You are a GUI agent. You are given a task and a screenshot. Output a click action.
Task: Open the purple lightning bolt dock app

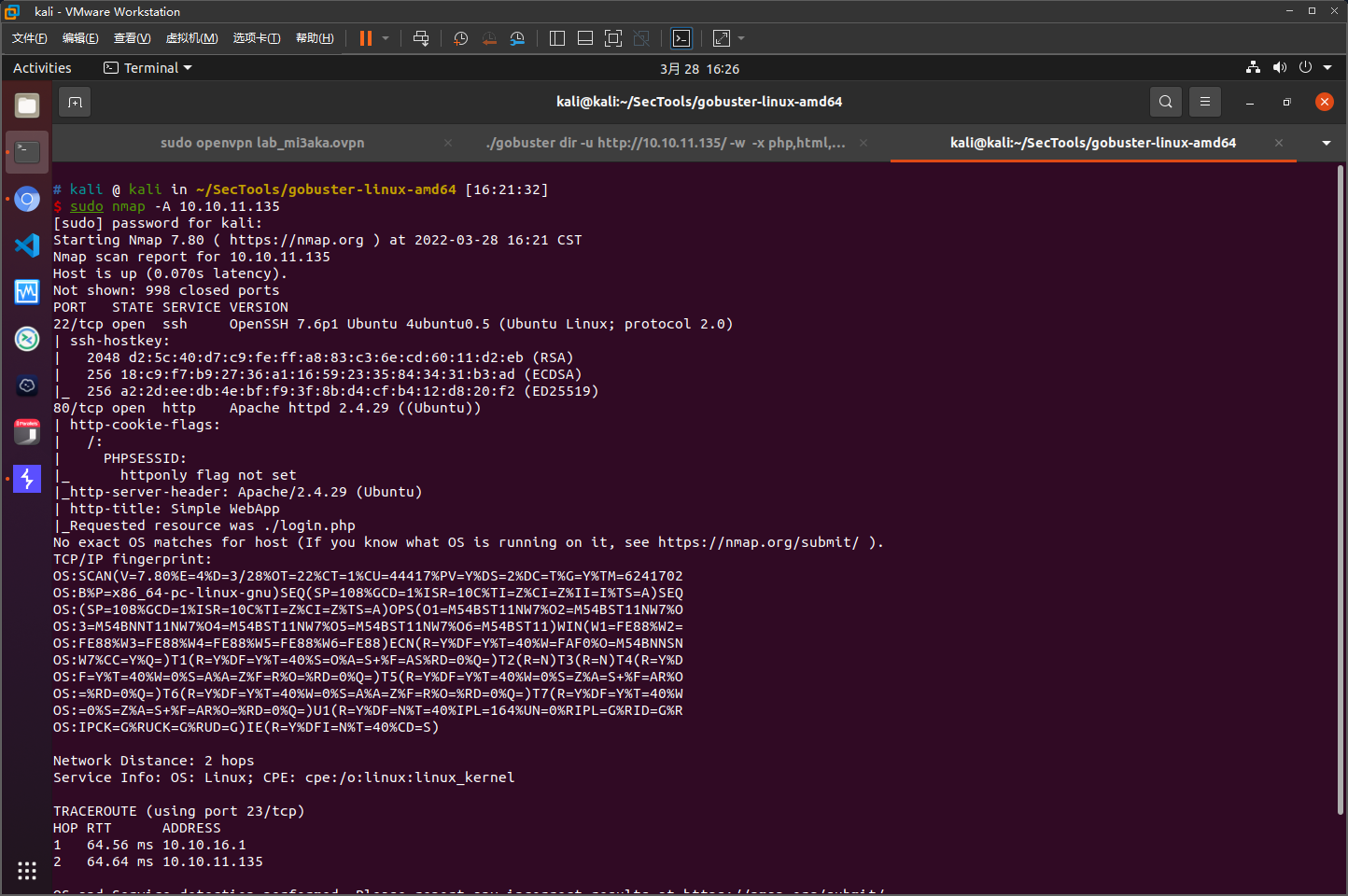click(27, 479)
